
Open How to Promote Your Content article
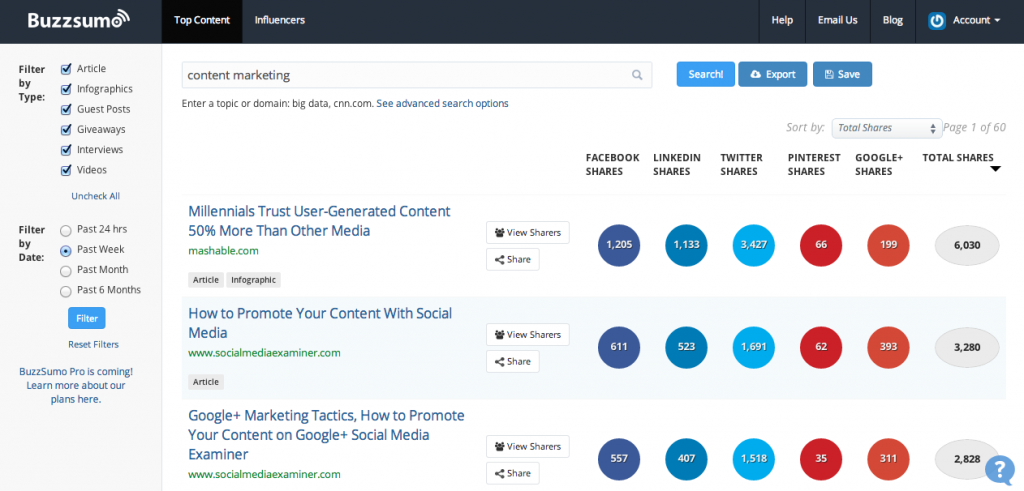pyautogui.click(x=320, y=323)
